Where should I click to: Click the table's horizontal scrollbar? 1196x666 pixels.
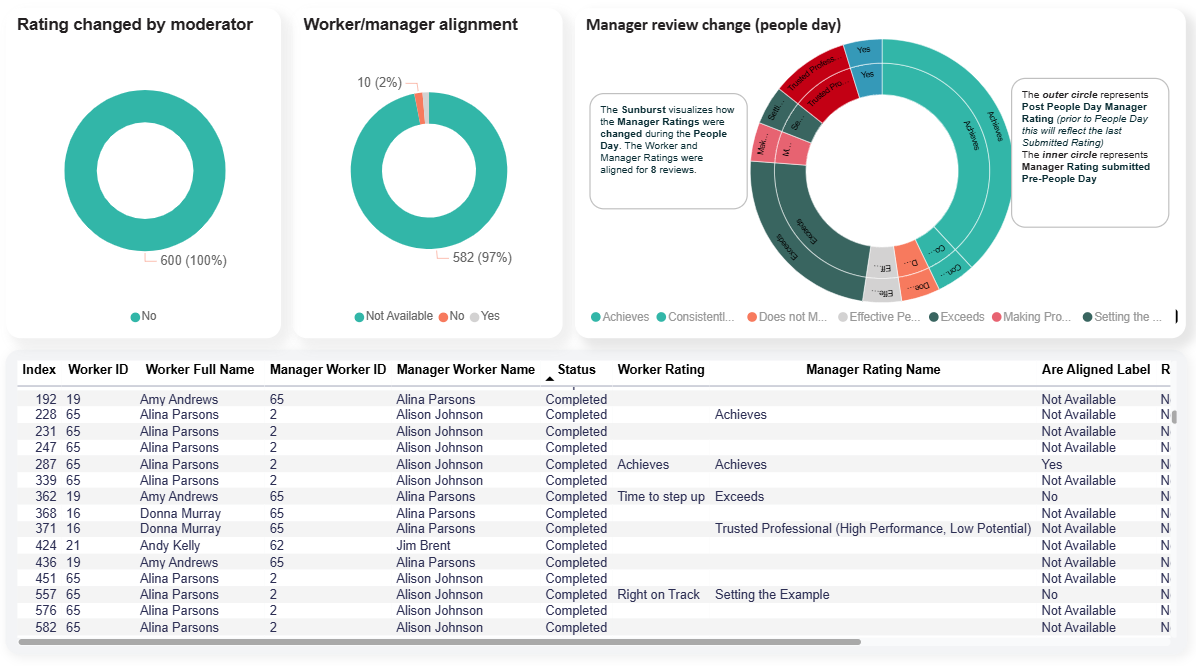click(x=440, y=642)
